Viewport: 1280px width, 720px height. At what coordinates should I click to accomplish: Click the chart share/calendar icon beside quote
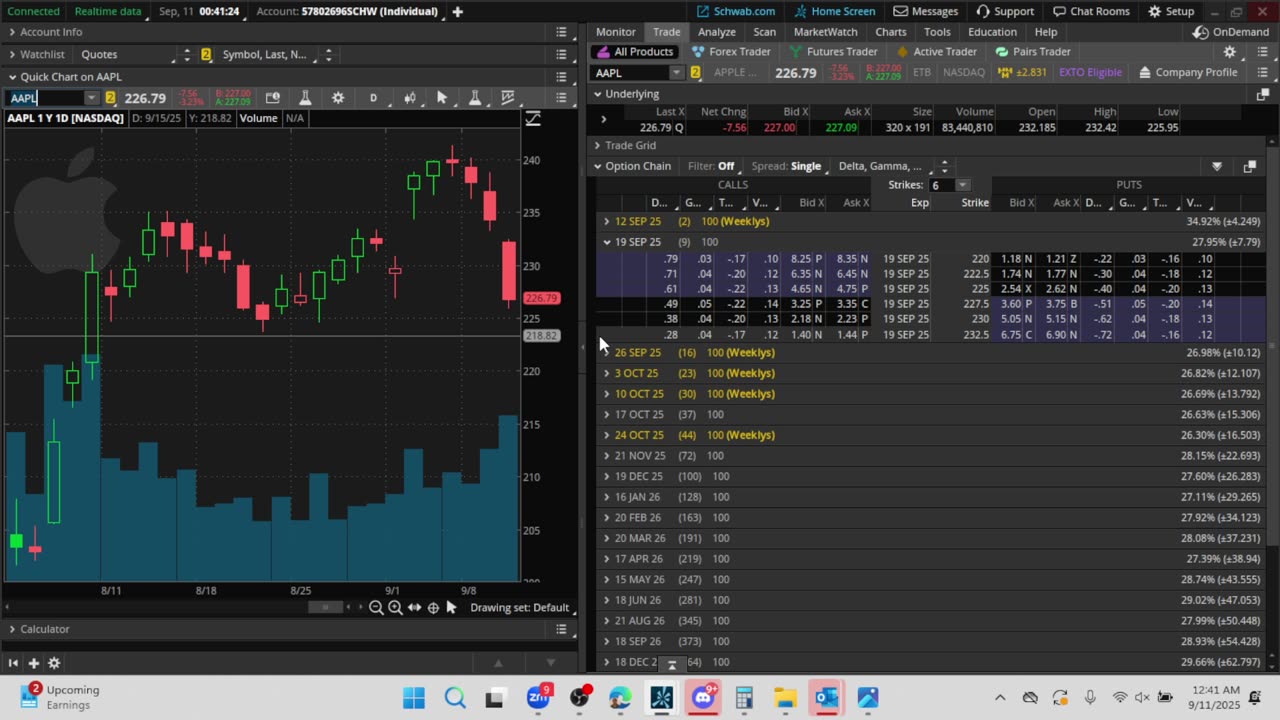point(272,98)
